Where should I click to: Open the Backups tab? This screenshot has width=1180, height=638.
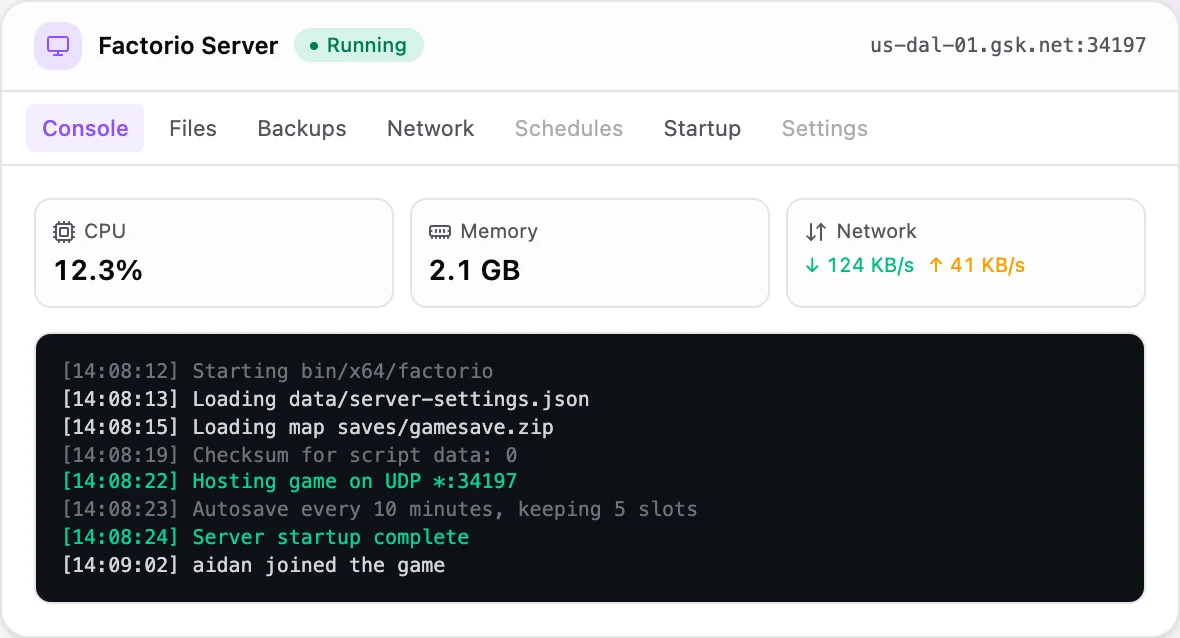coord(302,128)
